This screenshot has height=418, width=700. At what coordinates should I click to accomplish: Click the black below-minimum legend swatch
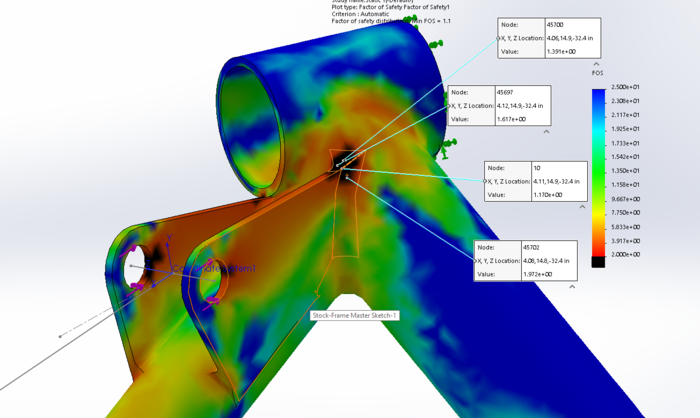click(598, 262)
